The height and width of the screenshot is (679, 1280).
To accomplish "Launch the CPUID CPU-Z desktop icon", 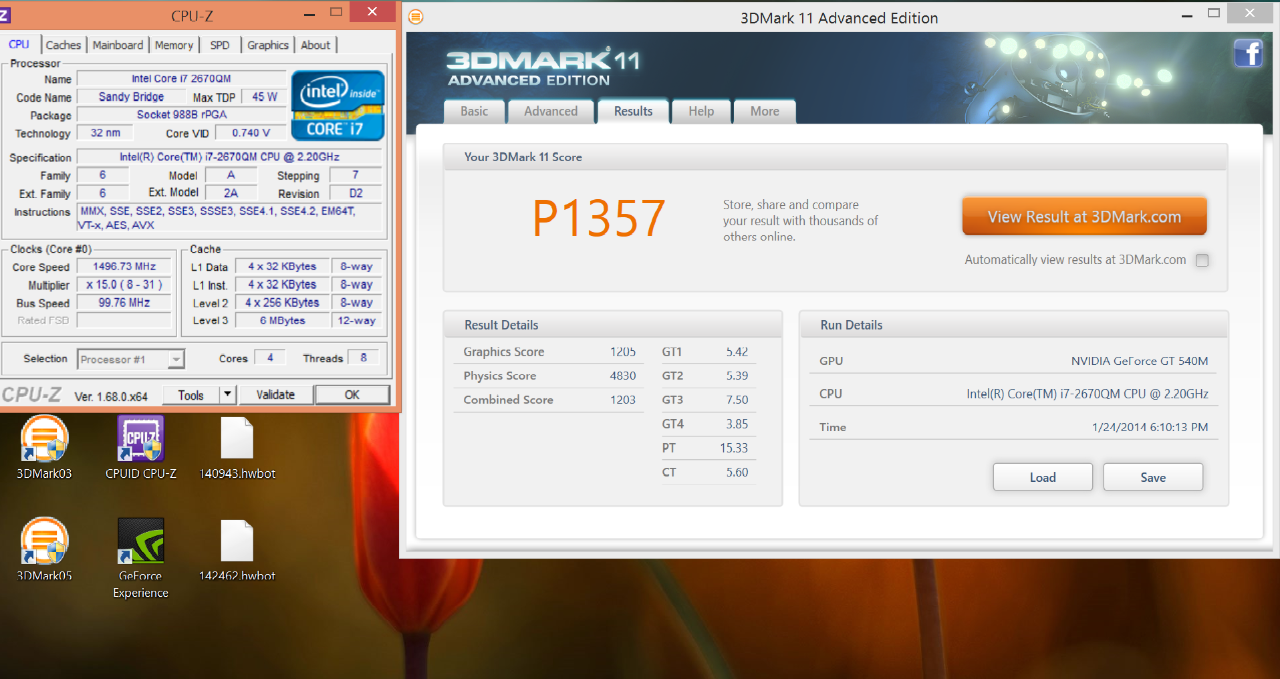I will 140,447.
